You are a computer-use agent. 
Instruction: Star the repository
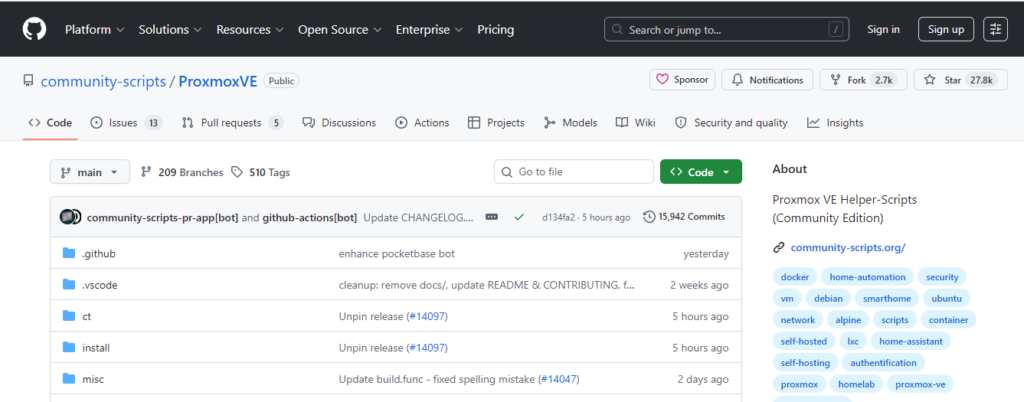(x=960, y=80)
